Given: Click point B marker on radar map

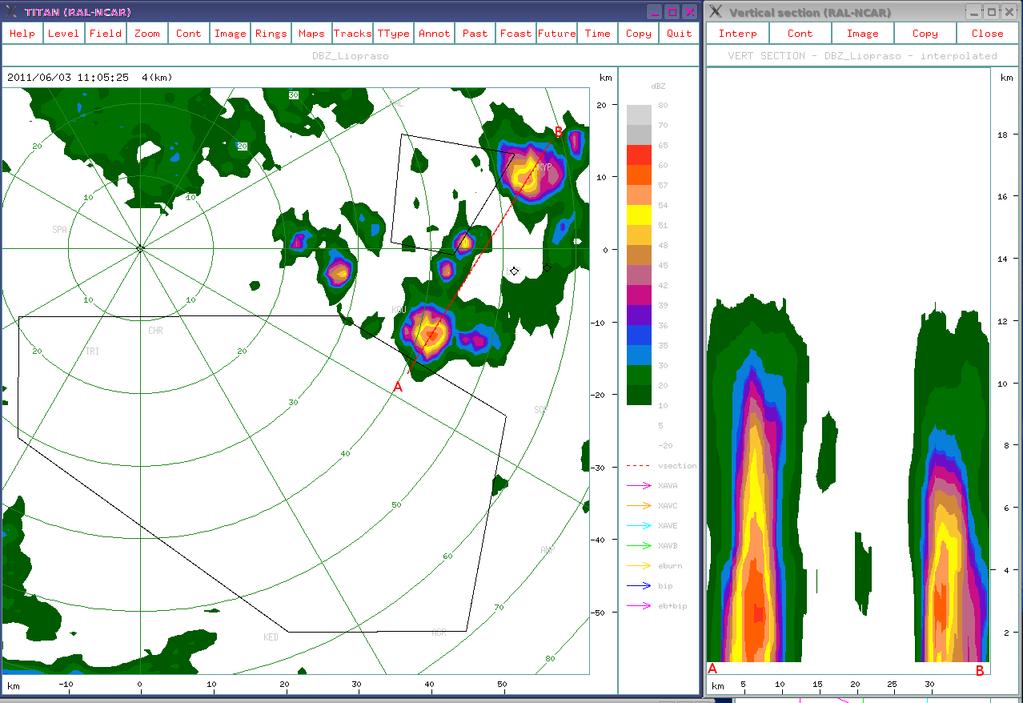Looking at the screenshot, I should coord(558,132).
